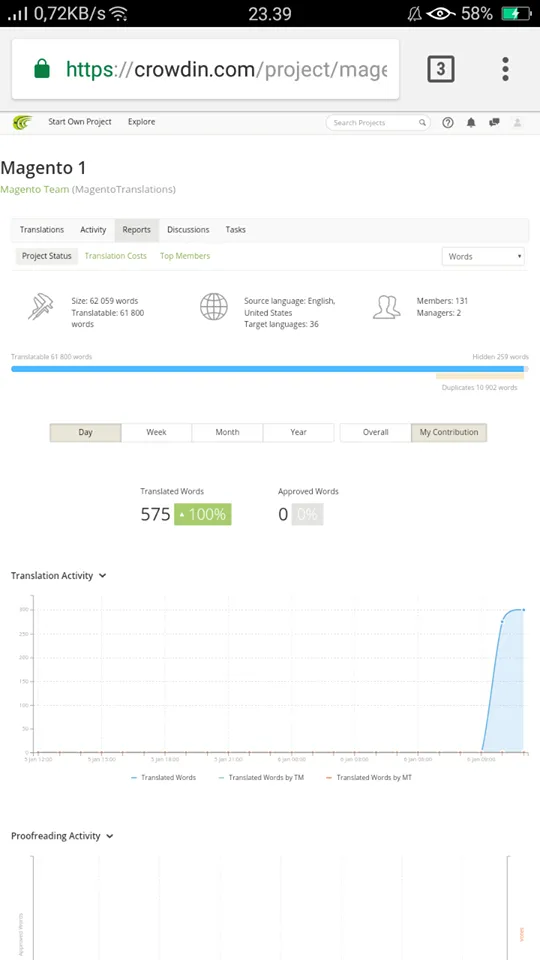
Task: Click the members people icon
Action: tap(387, 307)
